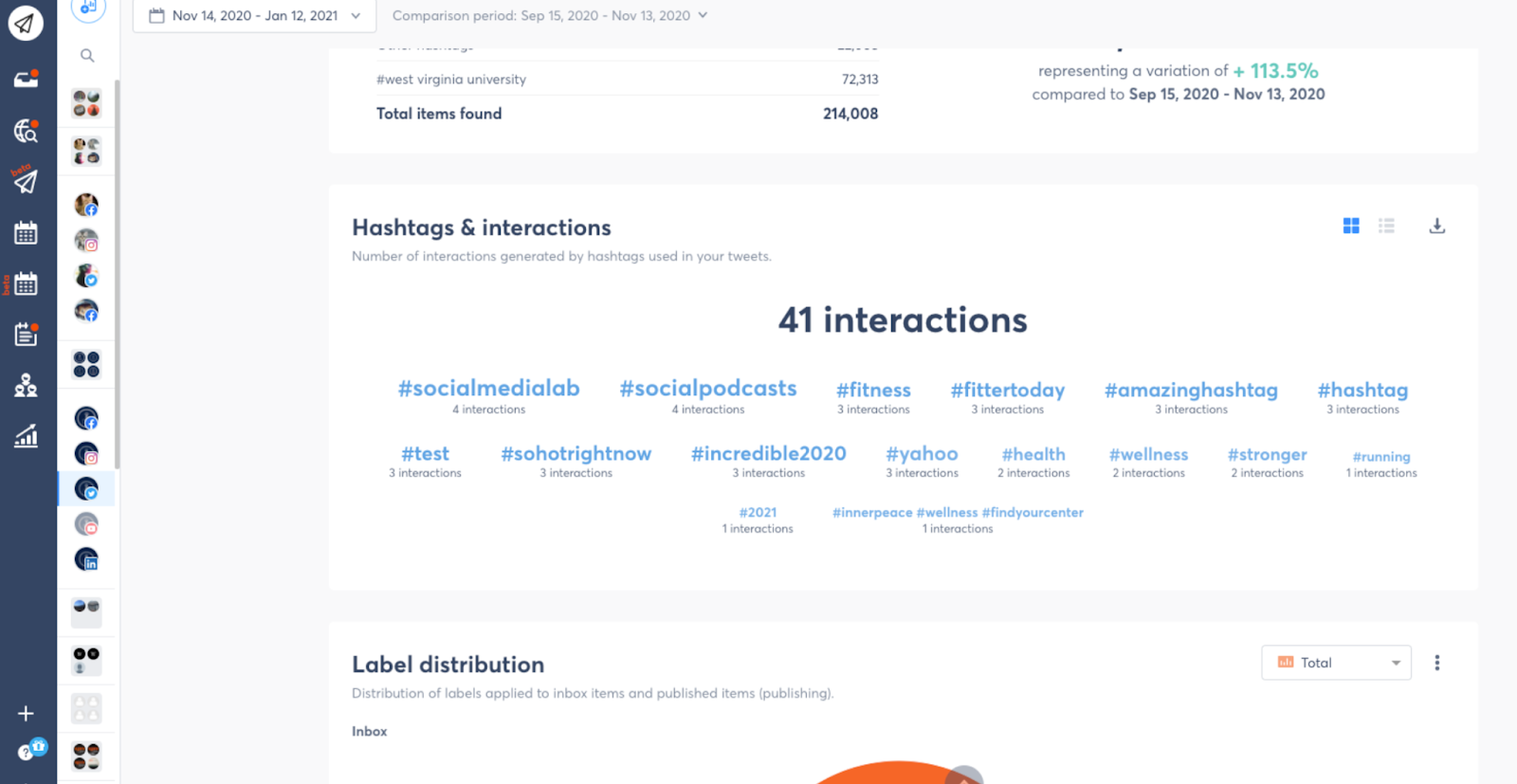Open the help question mark icon

tap(26, 752)
